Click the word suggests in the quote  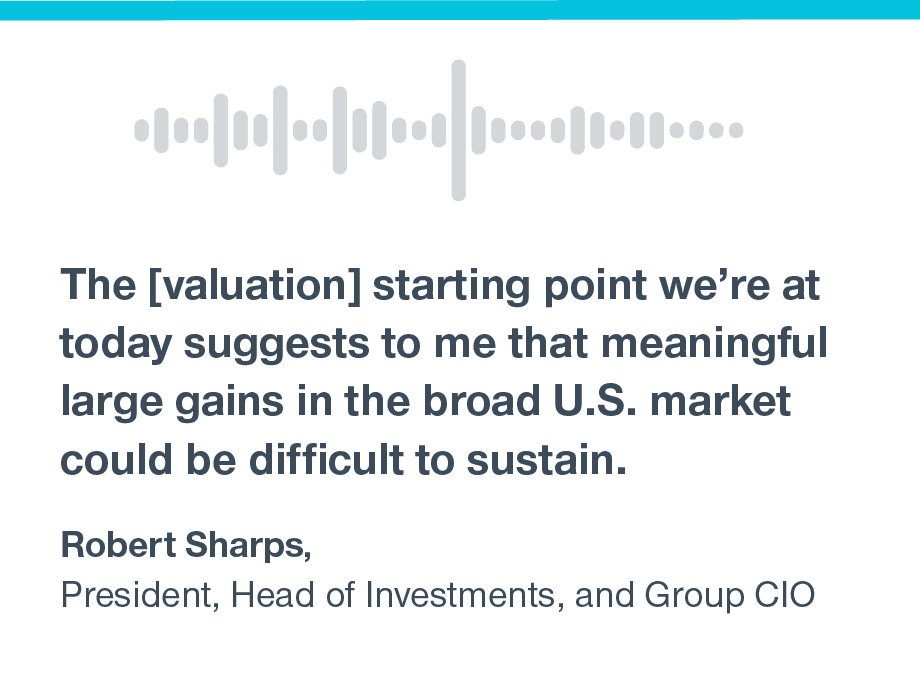tap(276, 345)
